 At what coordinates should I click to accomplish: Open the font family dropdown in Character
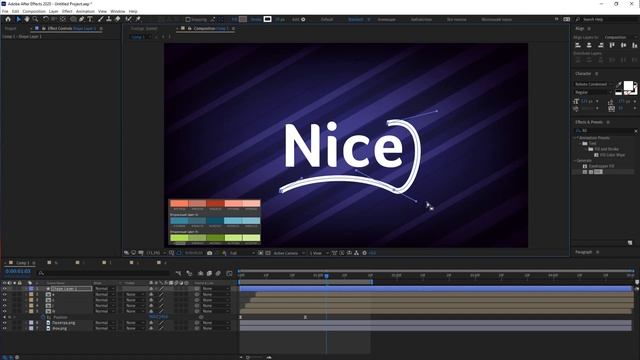(594, 84)
